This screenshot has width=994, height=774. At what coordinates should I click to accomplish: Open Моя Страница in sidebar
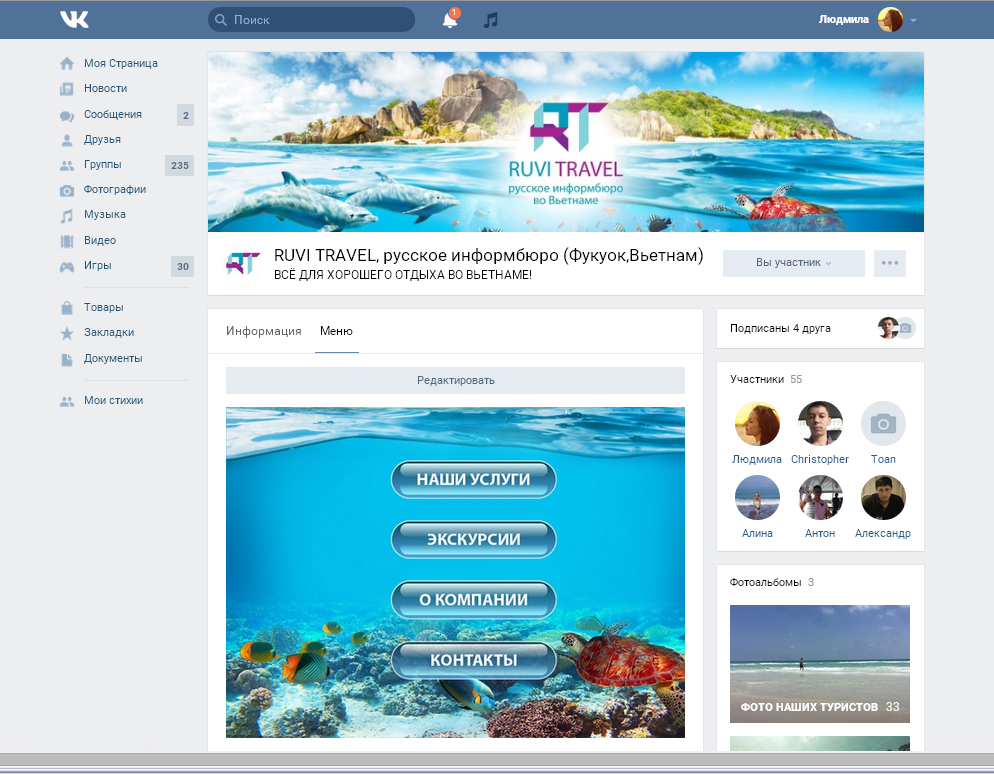pos(121,63)
